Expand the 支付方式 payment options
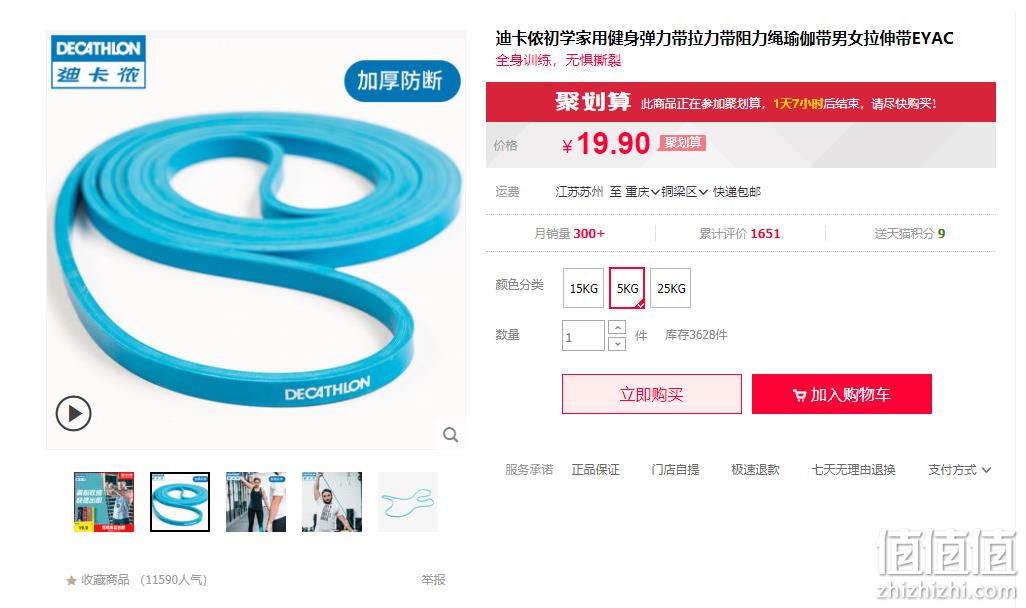The image size is (1026, 608). 959,470
